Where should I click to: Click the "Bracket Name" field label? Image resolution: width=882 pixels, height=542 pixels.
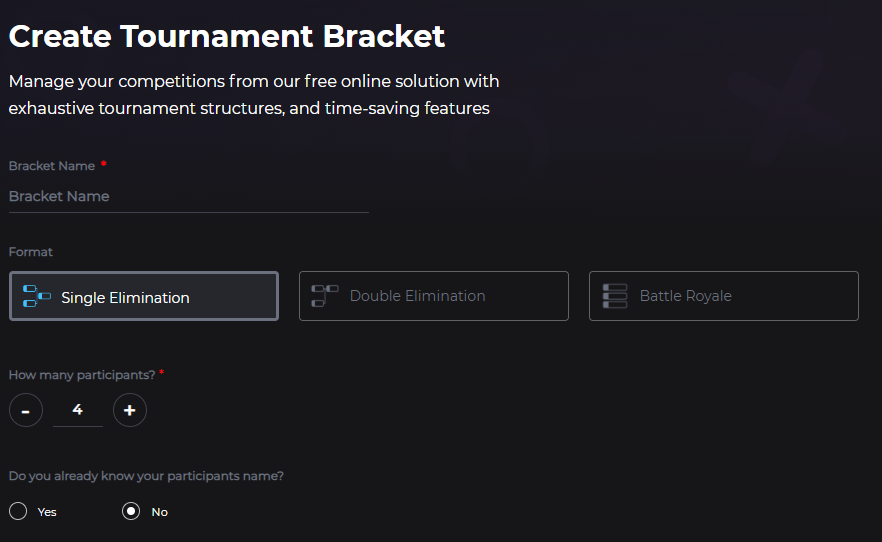[x=52, y=166]
